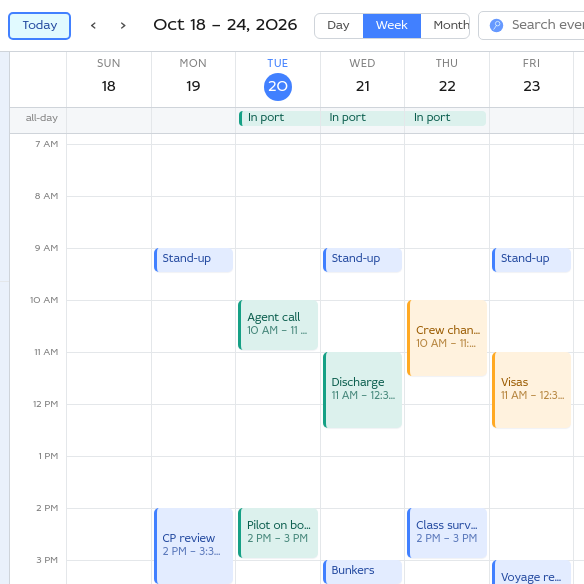Select Wednesday 21 column header
The height and width of the screenshot is (584, 584).
click(x=362, y=79)
